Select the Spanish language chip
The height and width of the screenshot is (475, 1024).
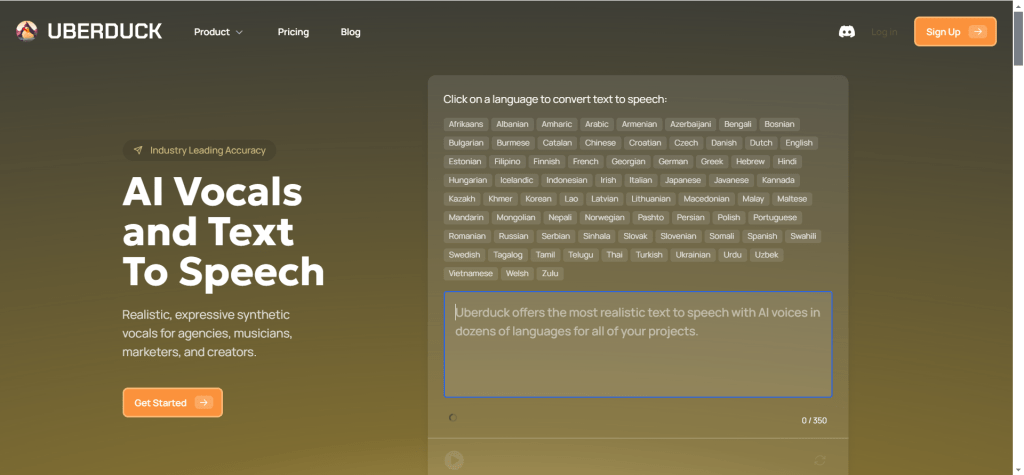pyautogui.click(x=762, y=236)
